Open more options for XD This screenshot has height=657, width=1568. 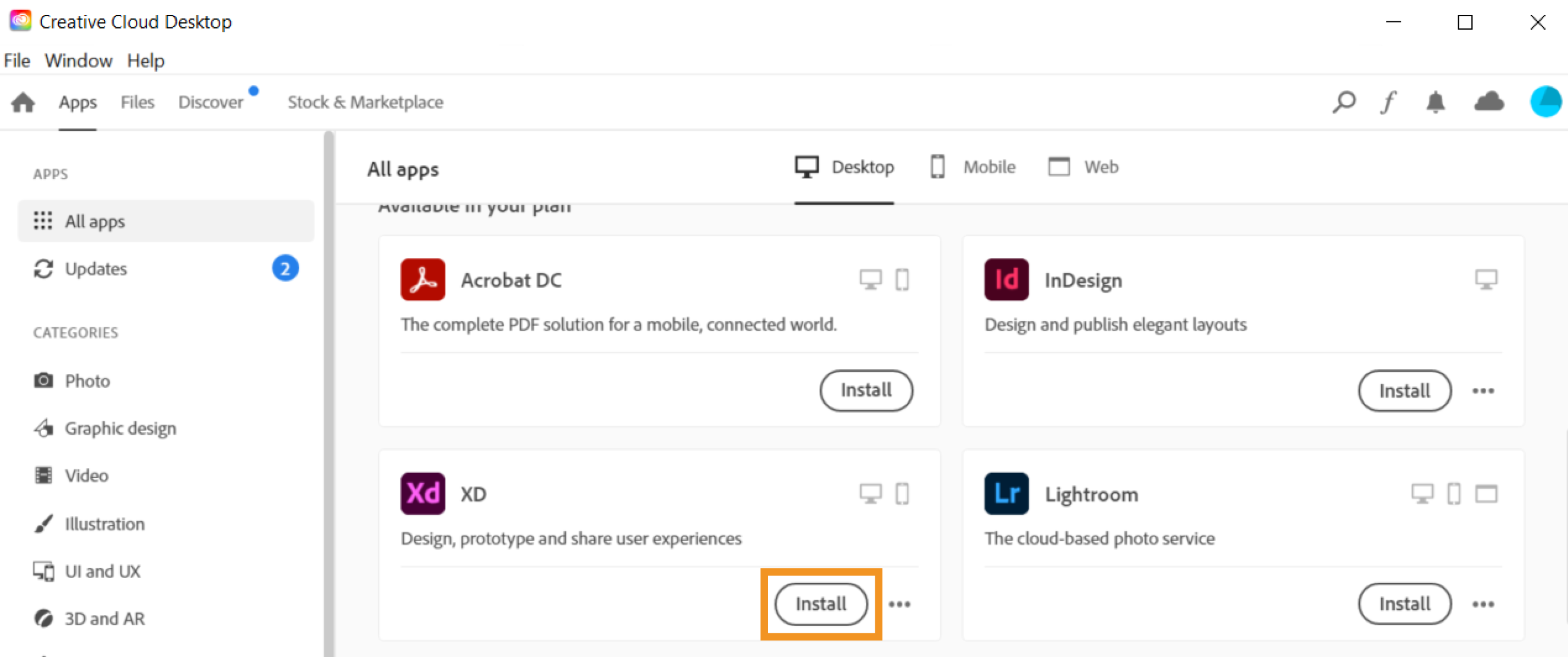coord(900,604)
